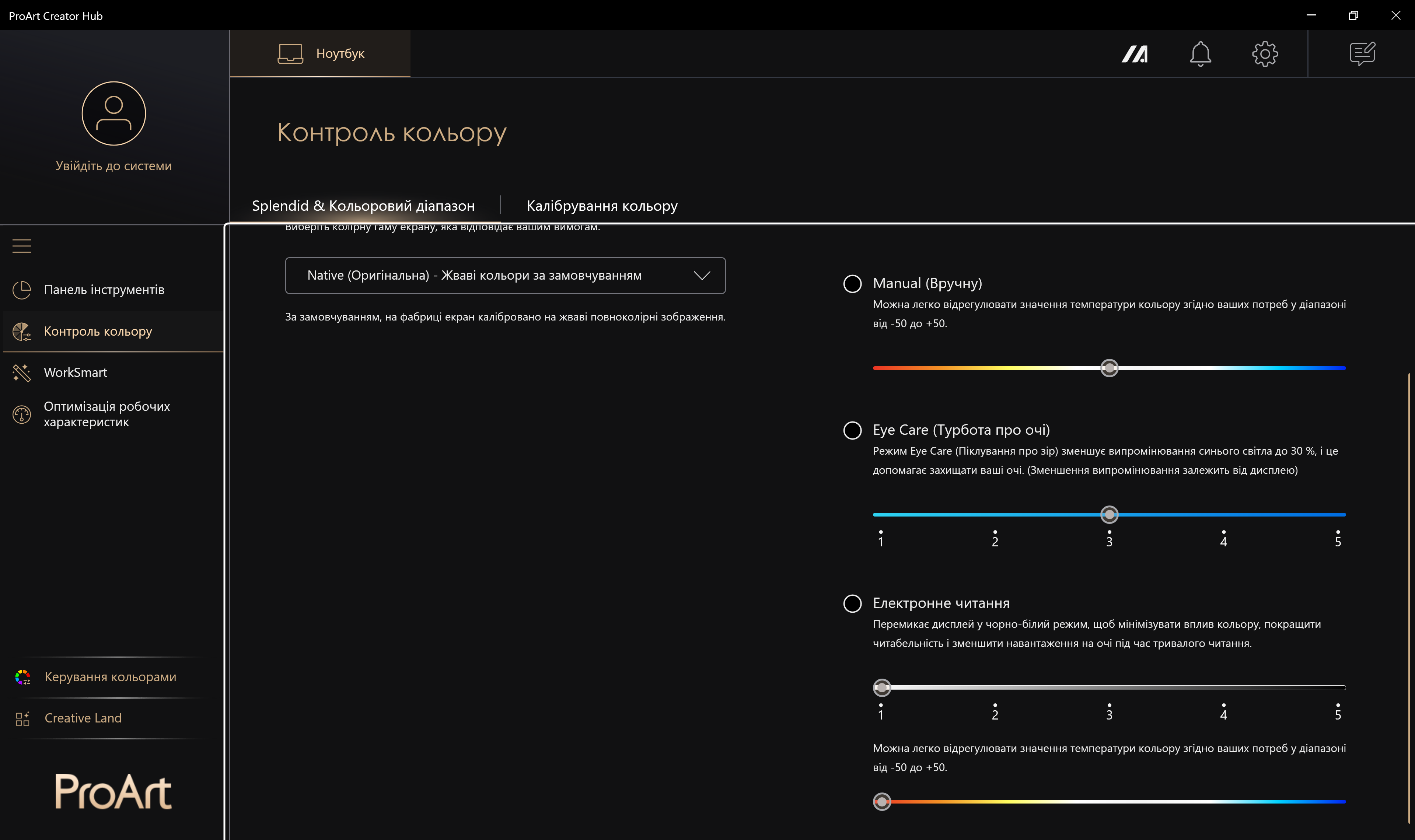1415x840 pixels.
Task: Click the user profile avatar icon
Action: coord(114,113)
